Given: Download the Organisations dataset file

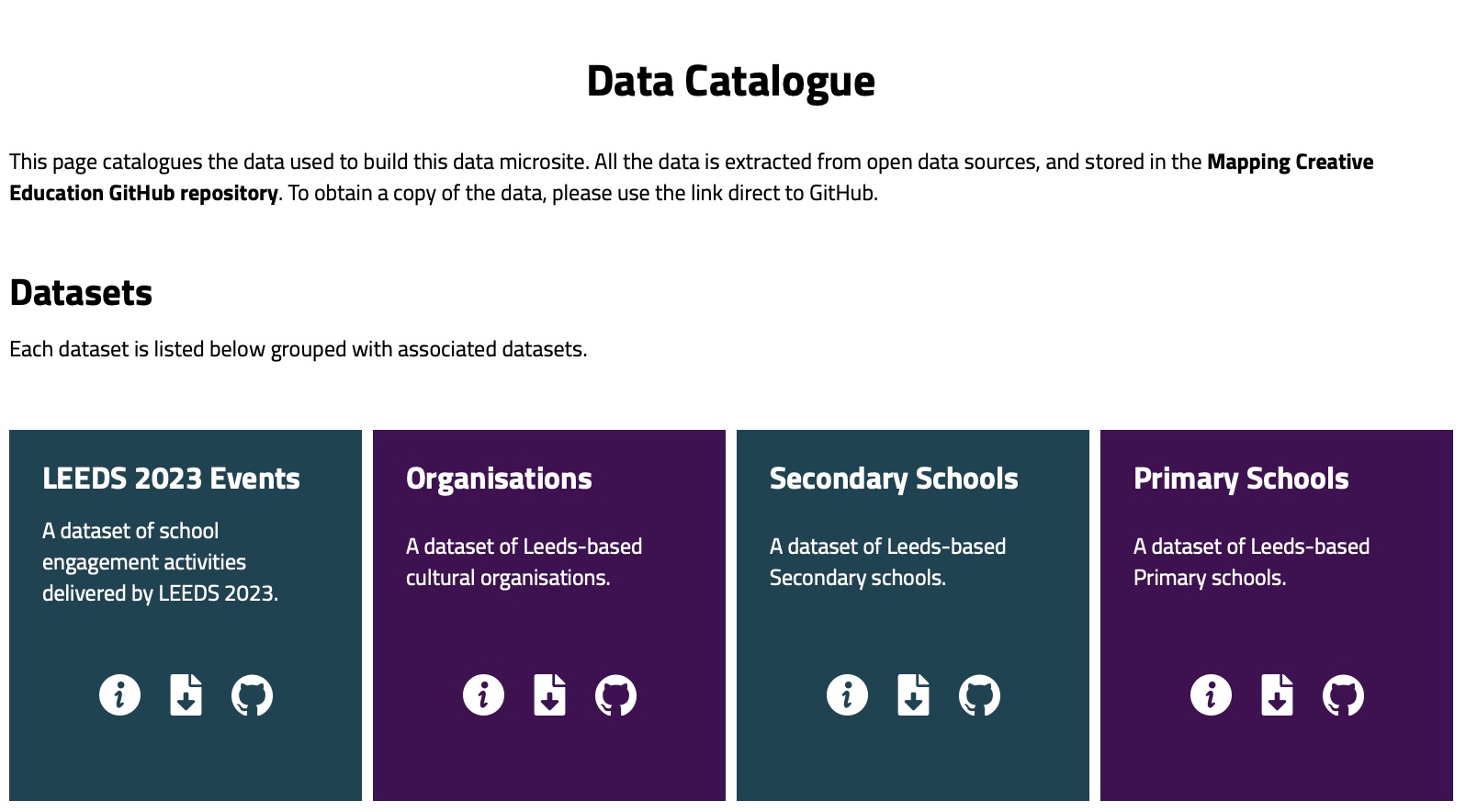Looking at the screenshot, I should (550, 695).
